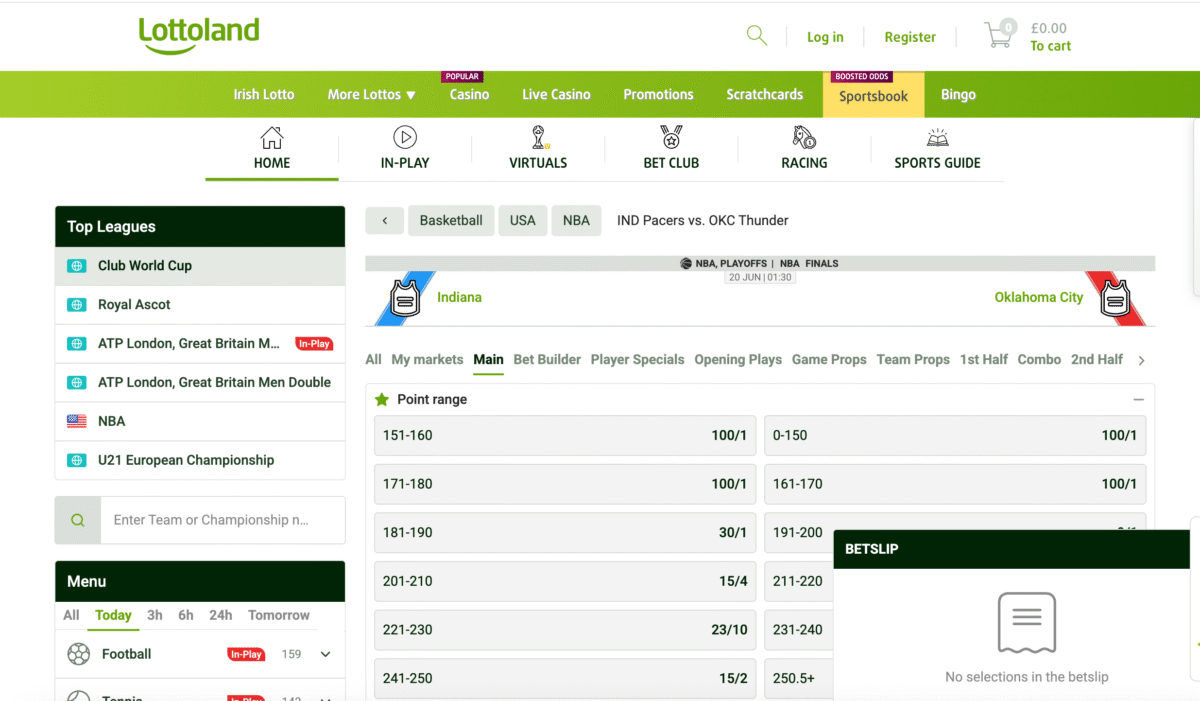The height and width of the screenshot is (701, 1200).
Task: Open the shopping cart icon
Action: (x=998, y=36)
